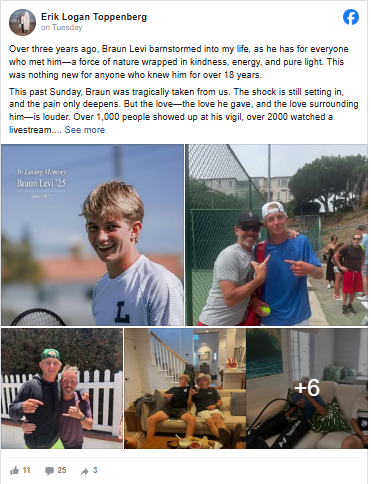This screenshot has width=371, height=484.
Task: Open the 'on Tuesday' timestamp link
Action: click(x=61, y=28)
